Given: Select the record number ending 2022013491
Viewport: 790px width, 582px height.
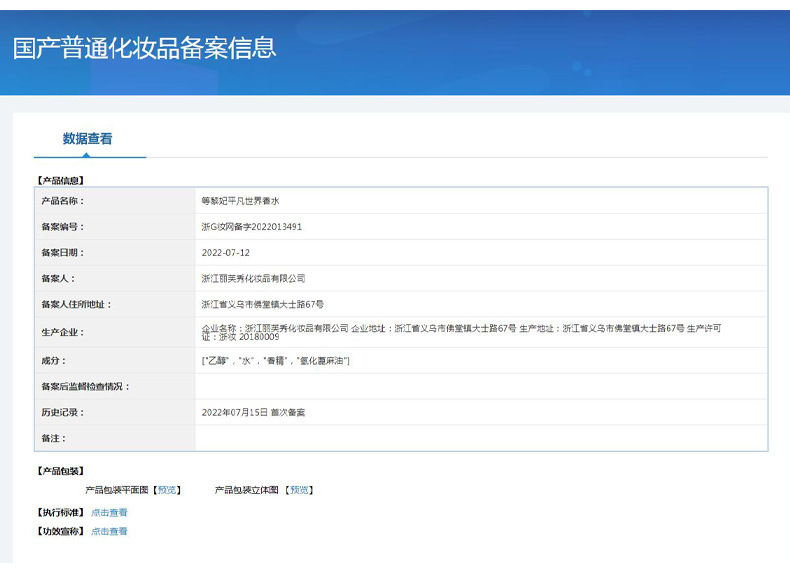Looking at the screenshot, I should click(252, 227).
